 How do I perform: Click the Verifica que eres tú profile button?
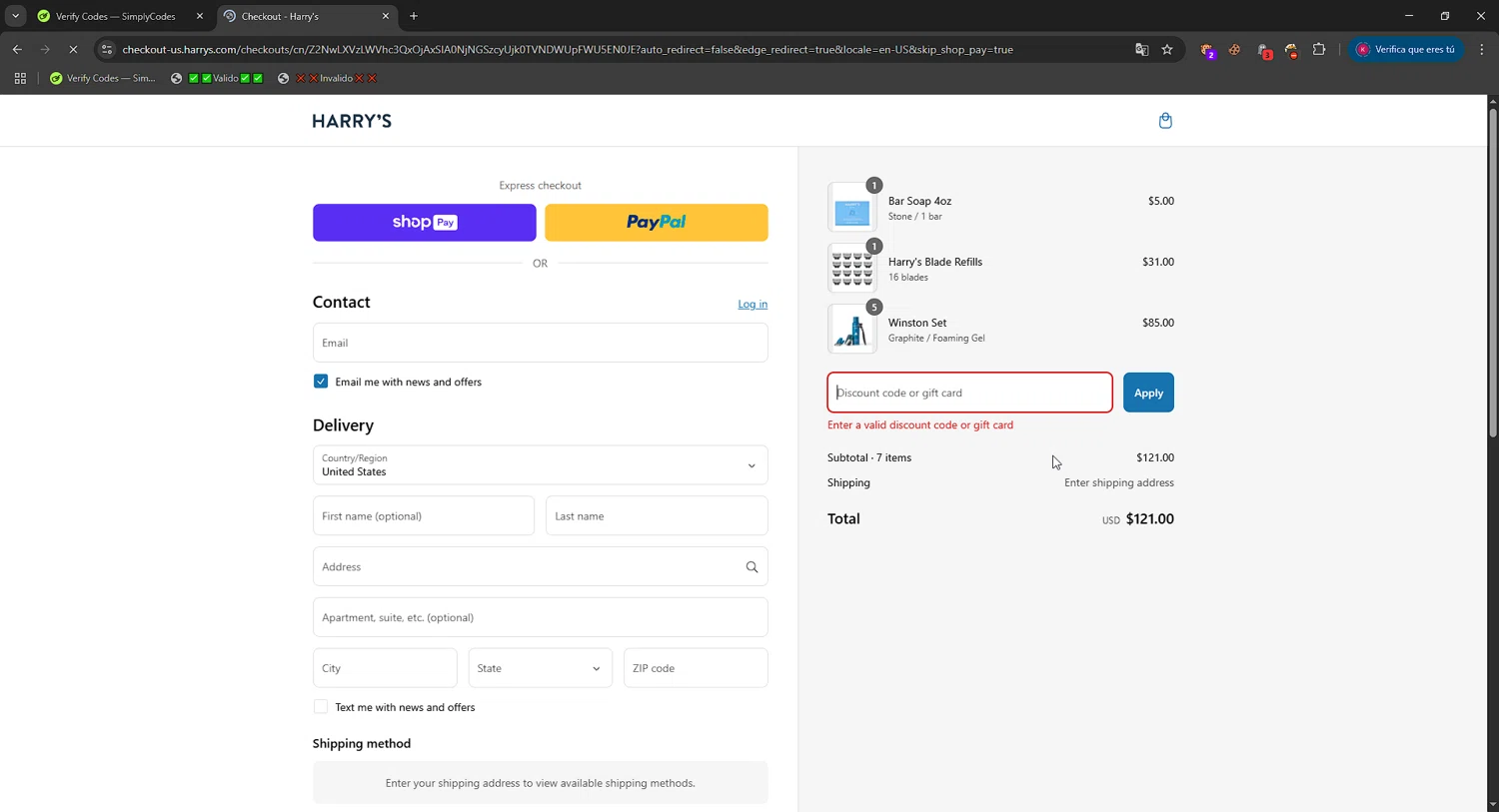(1405, 49)
